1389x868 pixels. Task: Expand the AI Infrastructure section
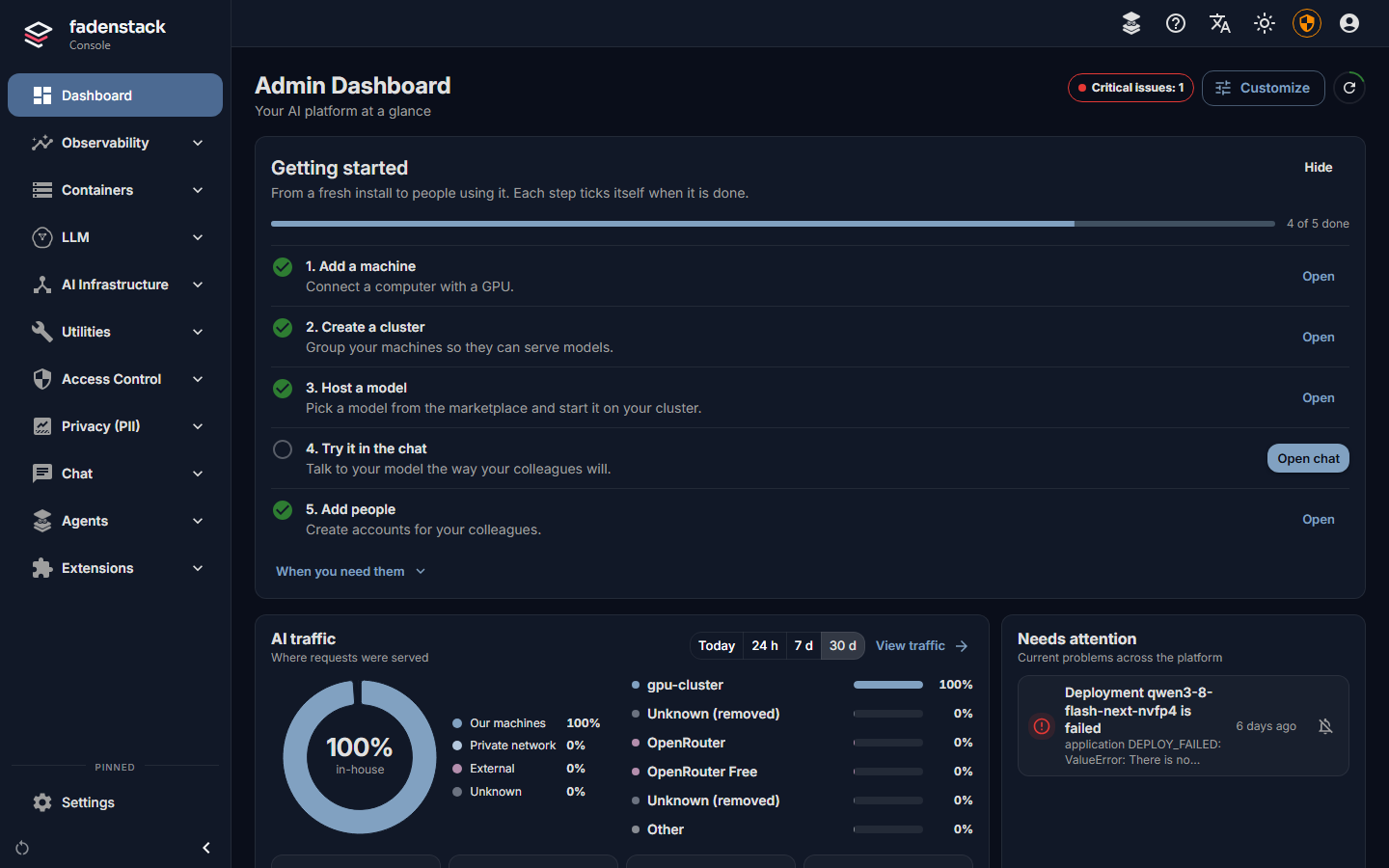click(116, 285)
